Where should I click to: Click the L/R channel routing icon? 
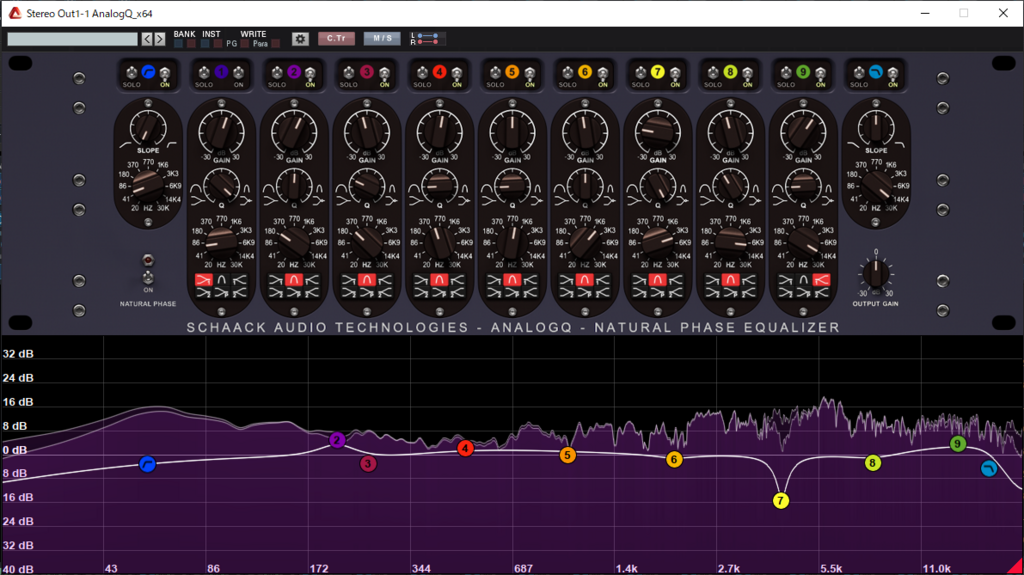(x=428, y=39)
